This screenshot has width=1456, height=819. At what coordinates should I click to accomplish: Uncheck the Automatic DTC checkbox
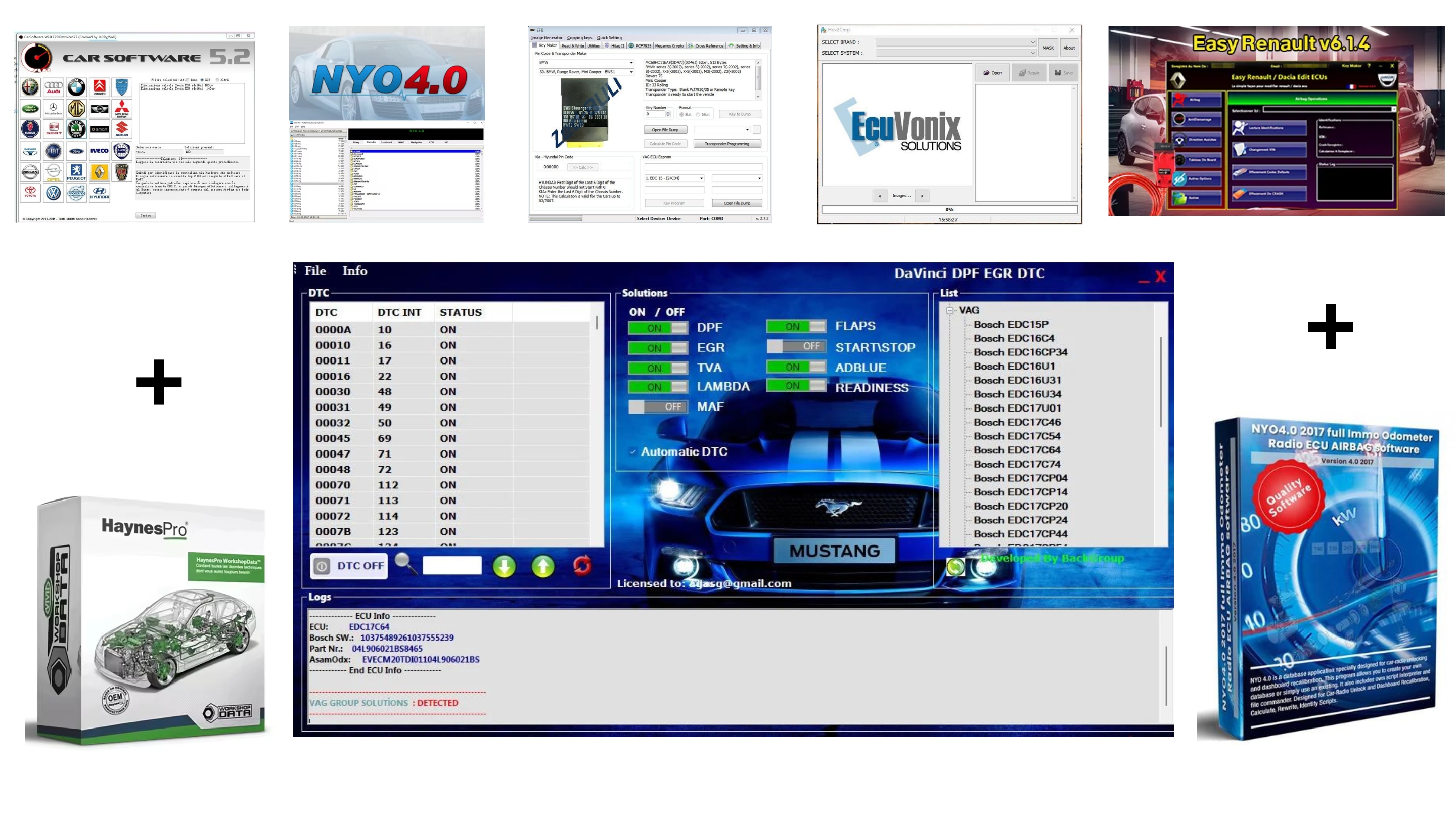tap(633, 451)
